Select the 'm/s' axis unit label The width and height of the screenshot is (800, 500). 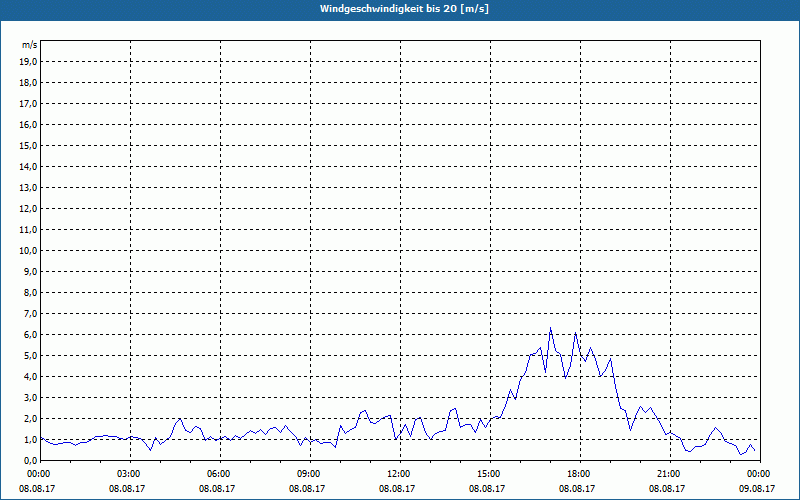click(x=30, y=45)
